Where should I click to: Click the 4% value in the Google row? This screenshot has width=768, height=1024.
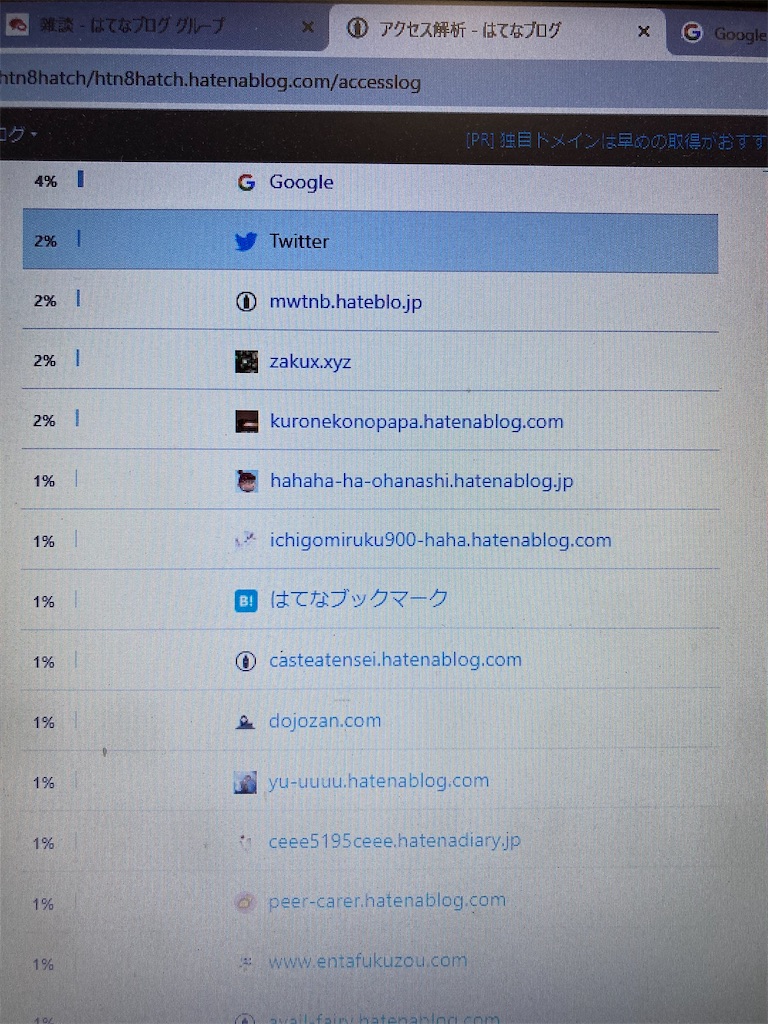(x=46, y=181)
